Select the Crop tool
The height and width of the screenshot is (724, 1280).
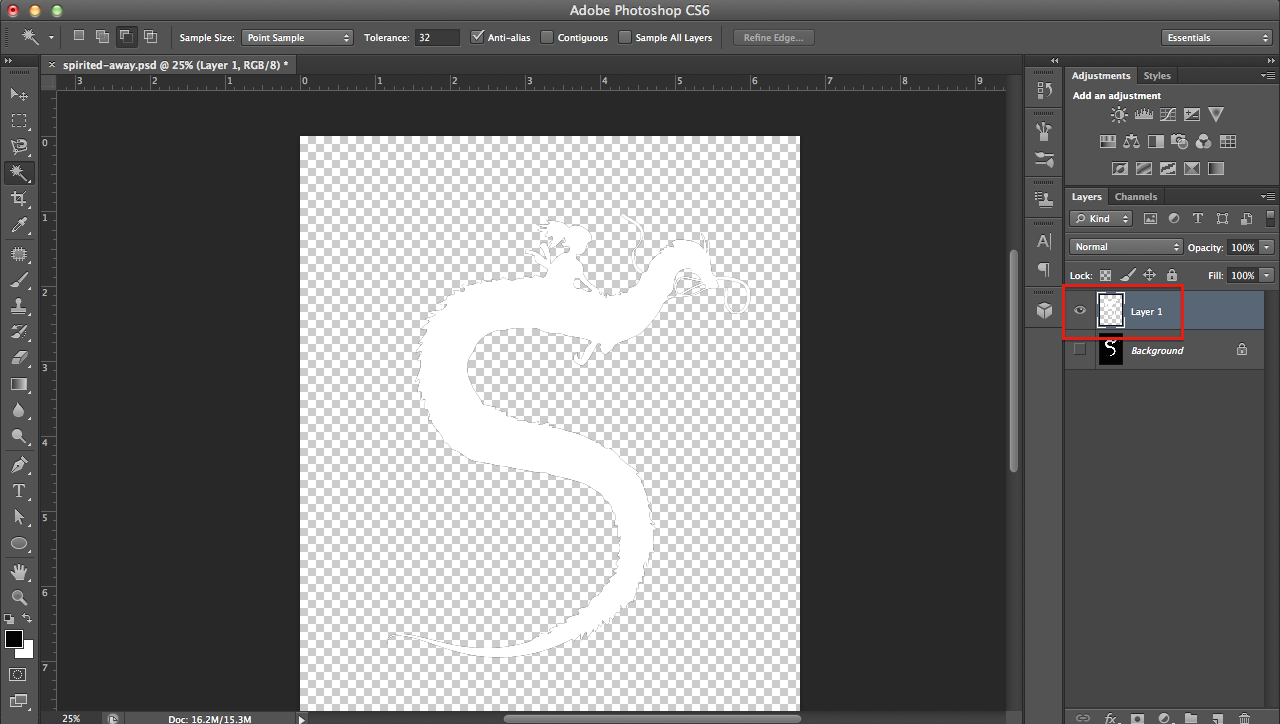pos(19,199)
